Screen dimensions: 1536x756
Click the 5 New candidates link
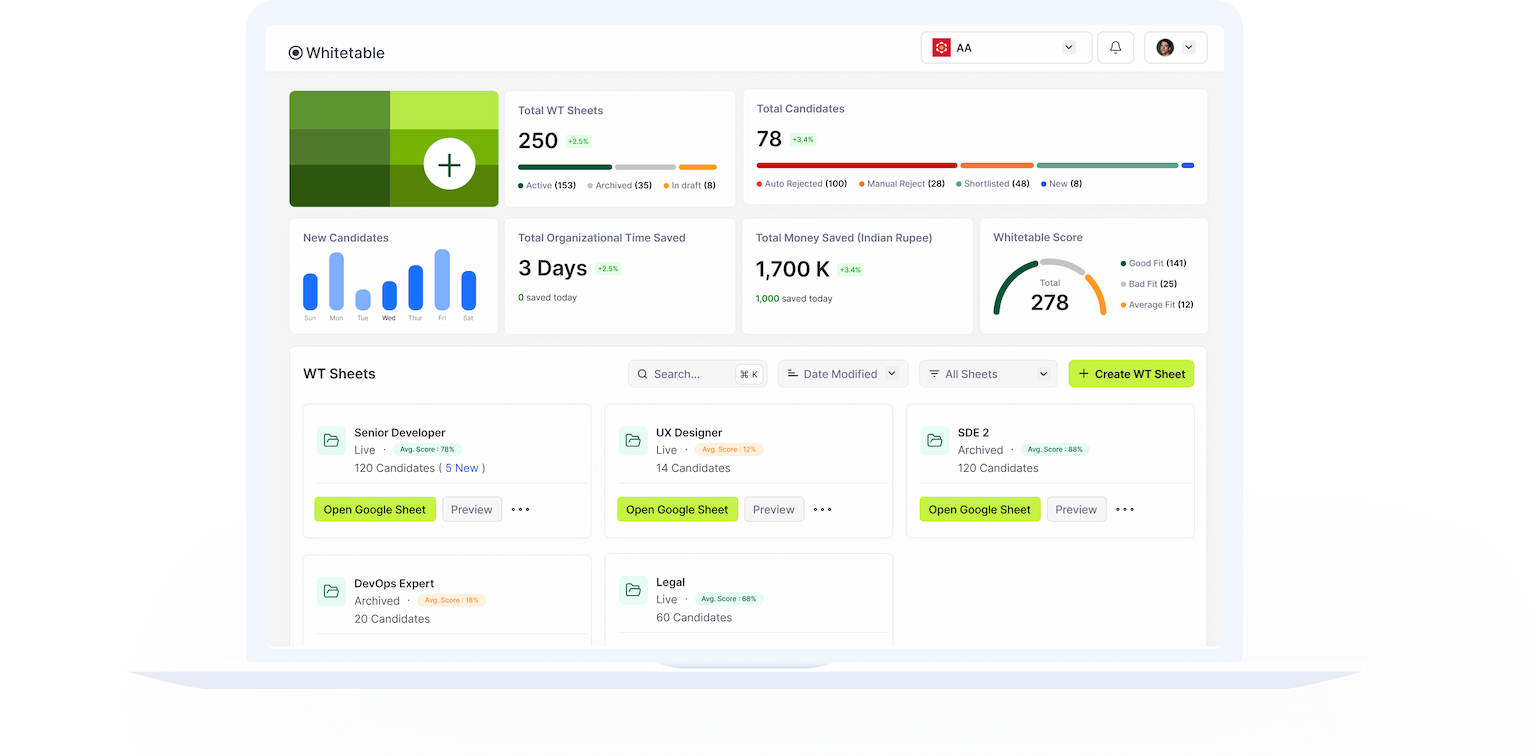pos(462,468)
